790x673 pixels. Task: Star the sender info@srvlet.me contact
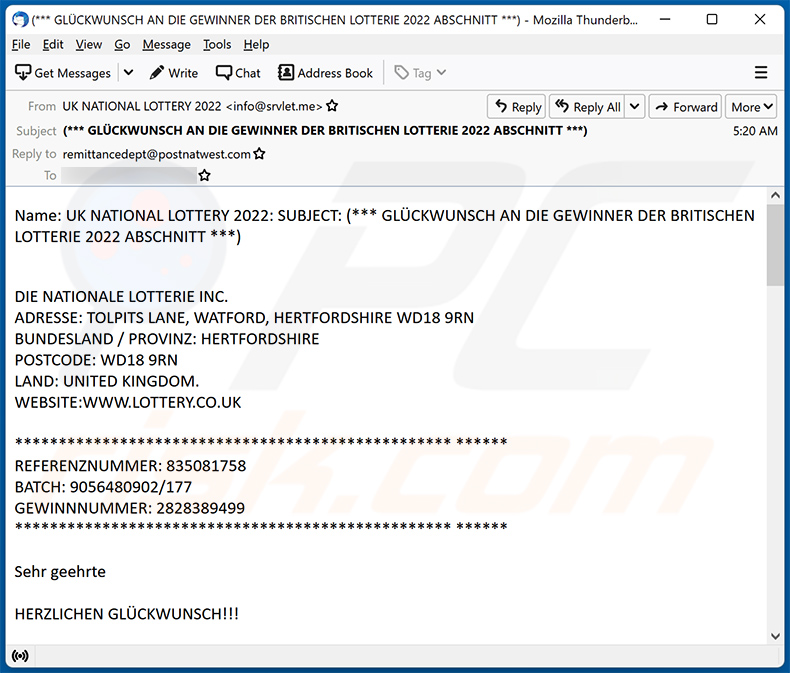(x=332, y=106)
